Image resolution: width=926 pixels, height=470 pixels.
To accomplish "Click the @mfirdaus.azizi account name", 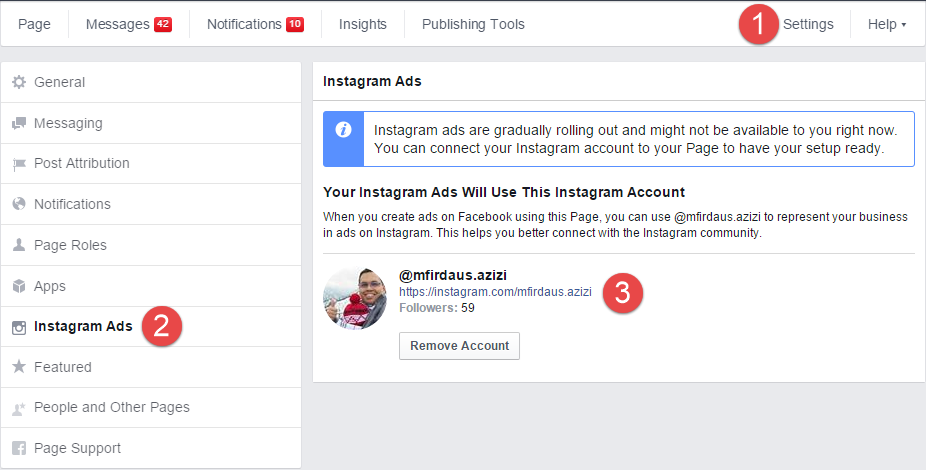I will point(453,275).
